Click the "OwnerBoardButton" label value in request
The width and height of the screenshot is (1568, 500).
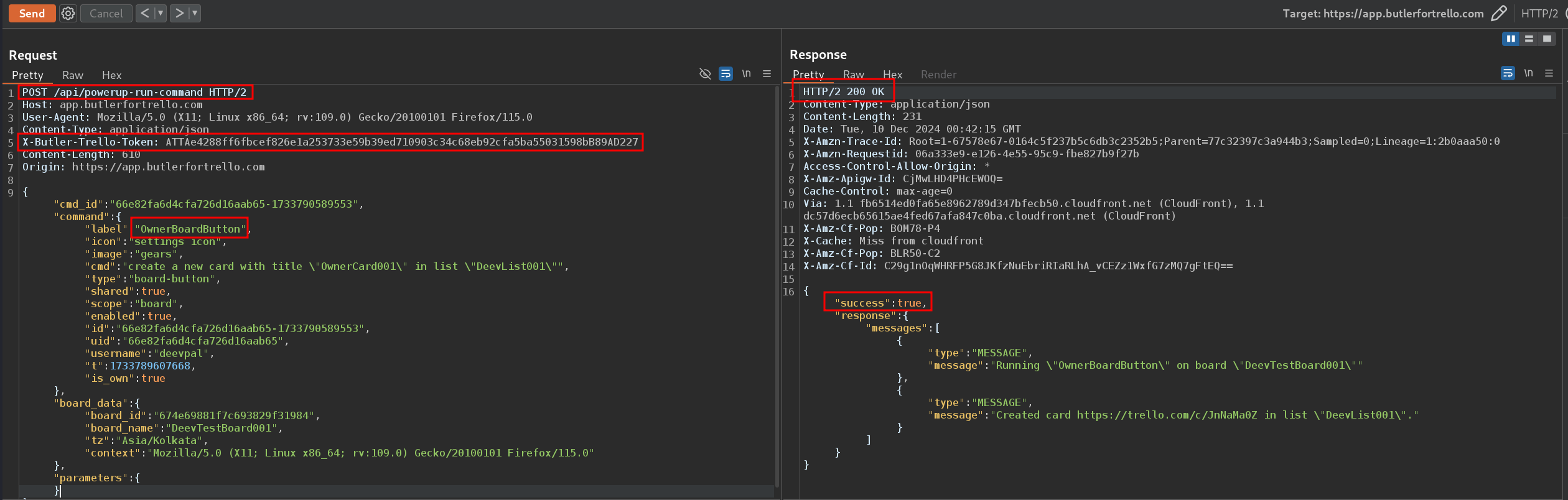coord(190,229)
